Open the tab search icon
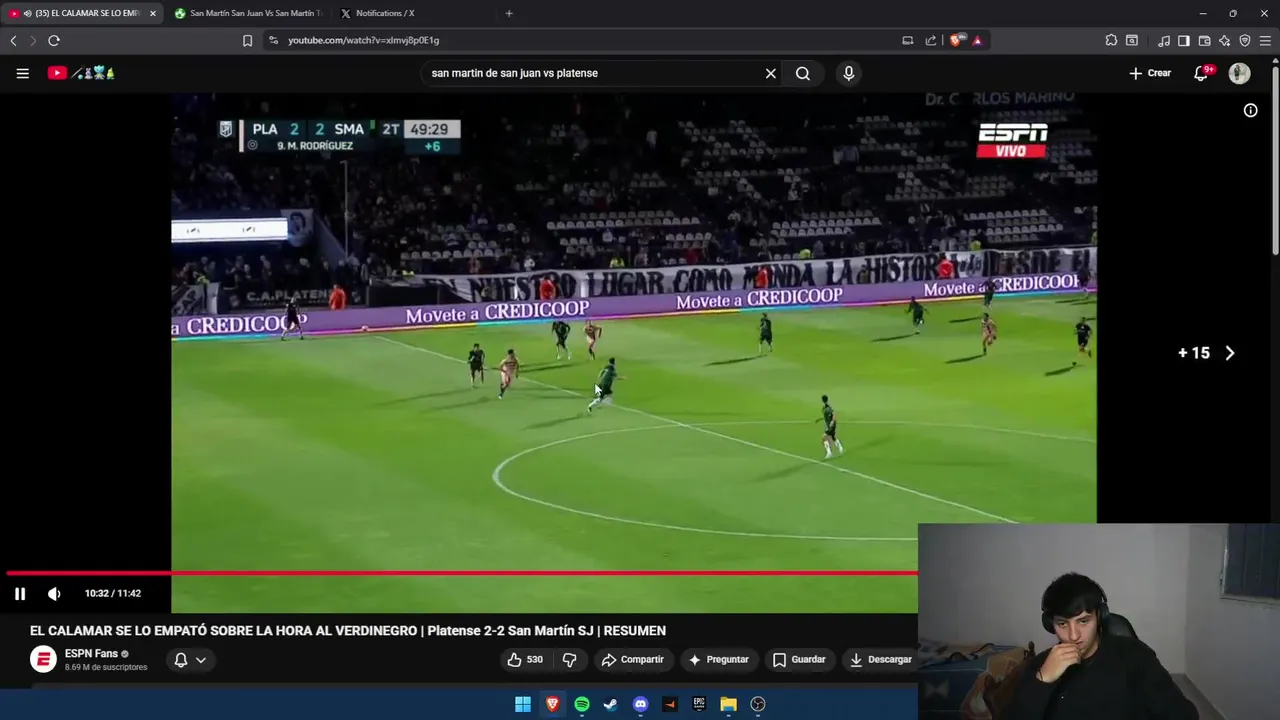This screenshot has height=720, width=1280. (x=1132, y=40)
